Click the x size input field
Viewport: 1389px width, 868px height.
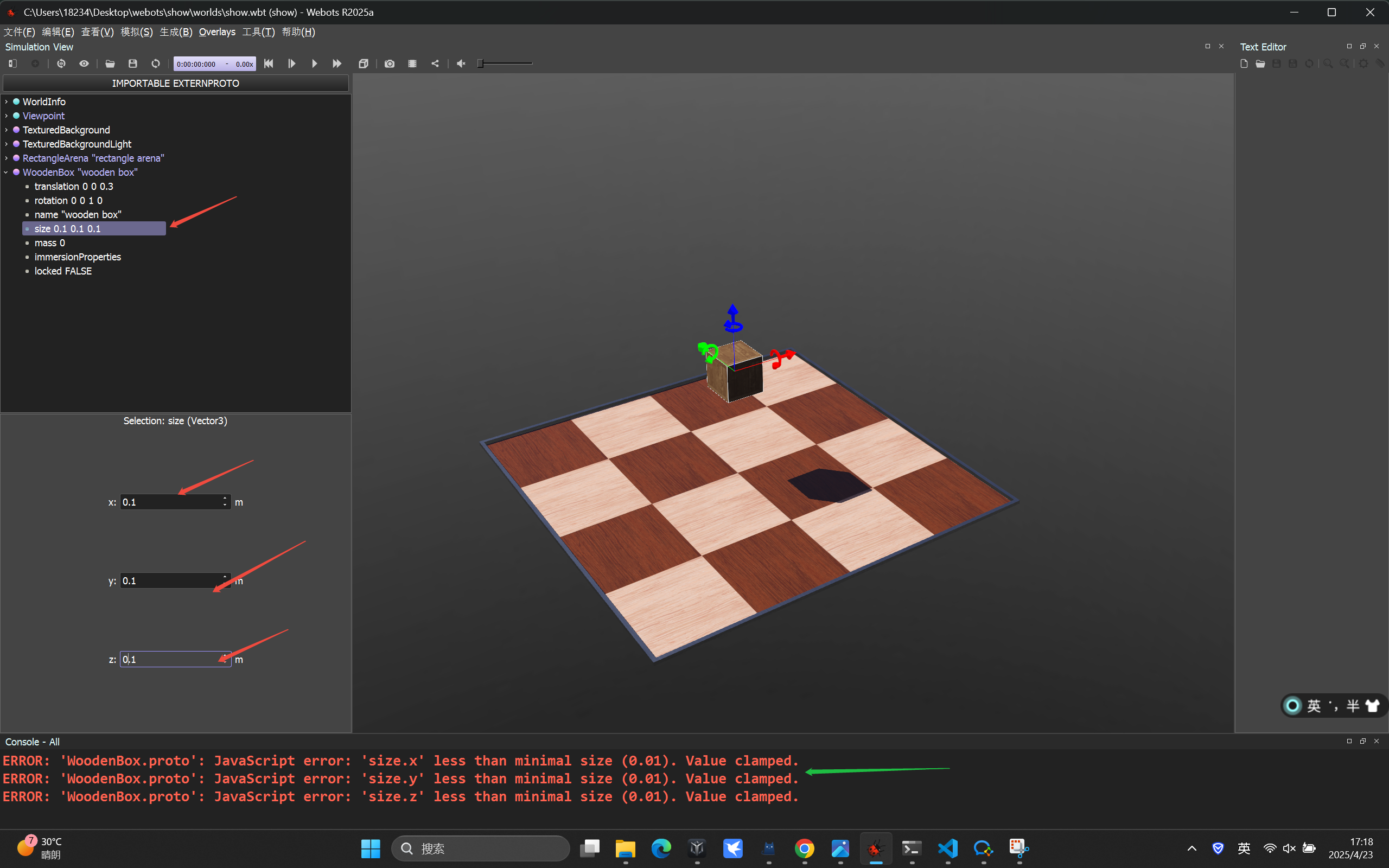(170, 502)
